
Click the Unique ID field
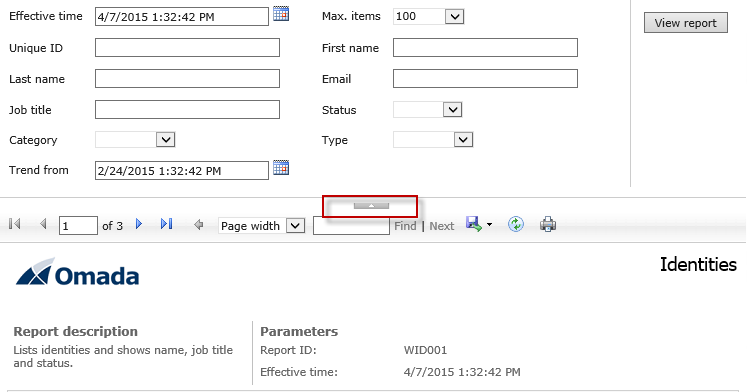(187, 48)
